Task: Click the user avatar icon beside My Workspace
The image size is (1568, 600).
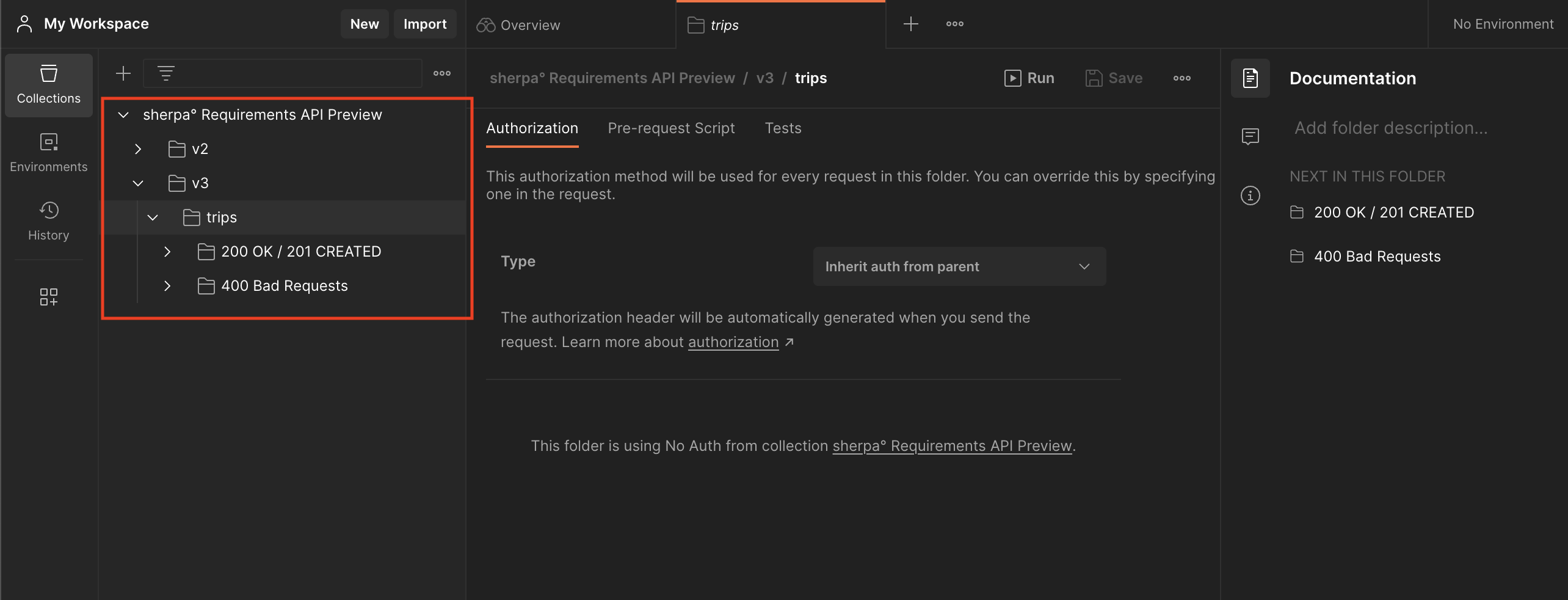Action: [x=24, y=24]
